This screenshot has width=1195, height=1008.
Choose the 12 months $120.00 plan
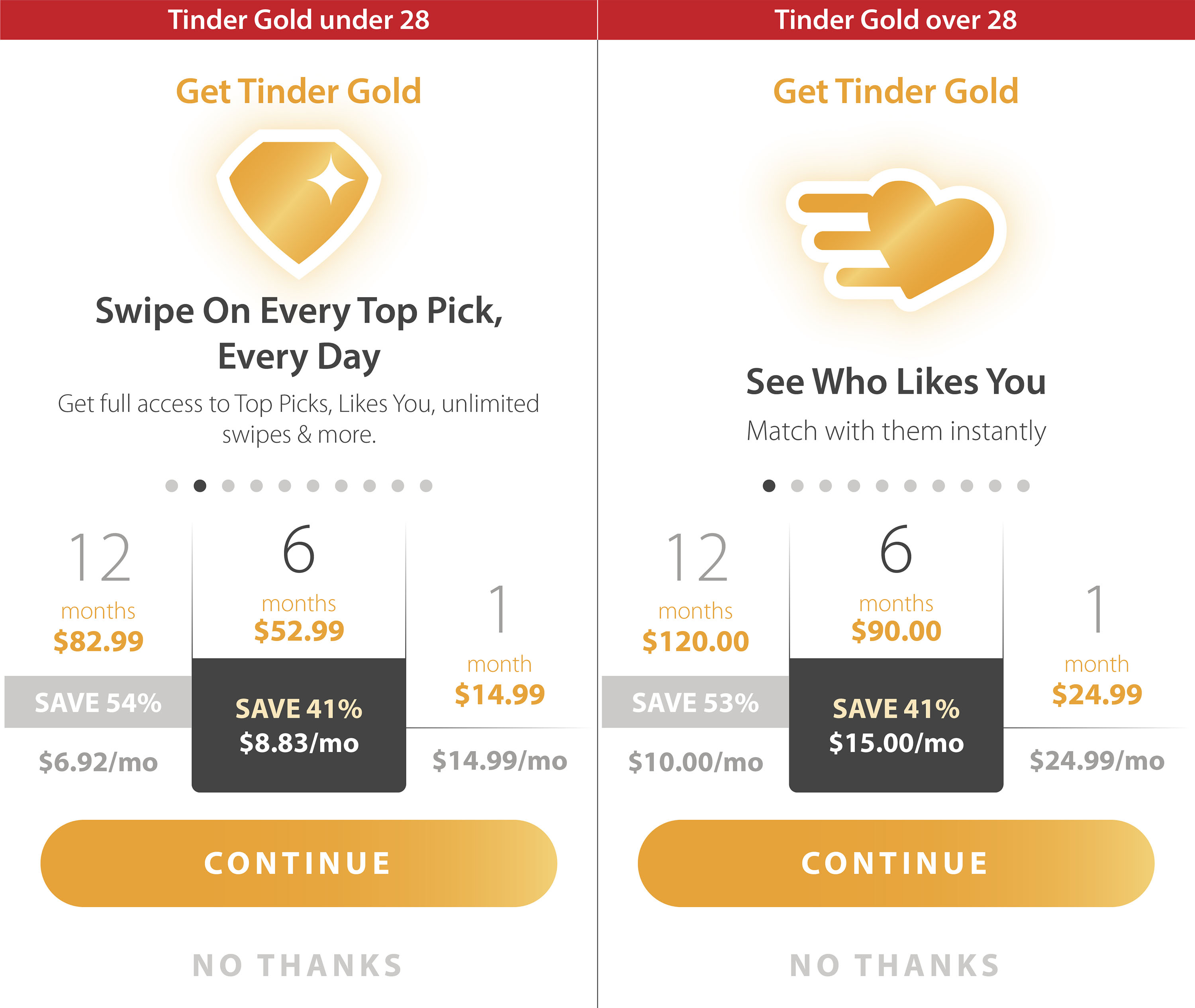(695, 652)
